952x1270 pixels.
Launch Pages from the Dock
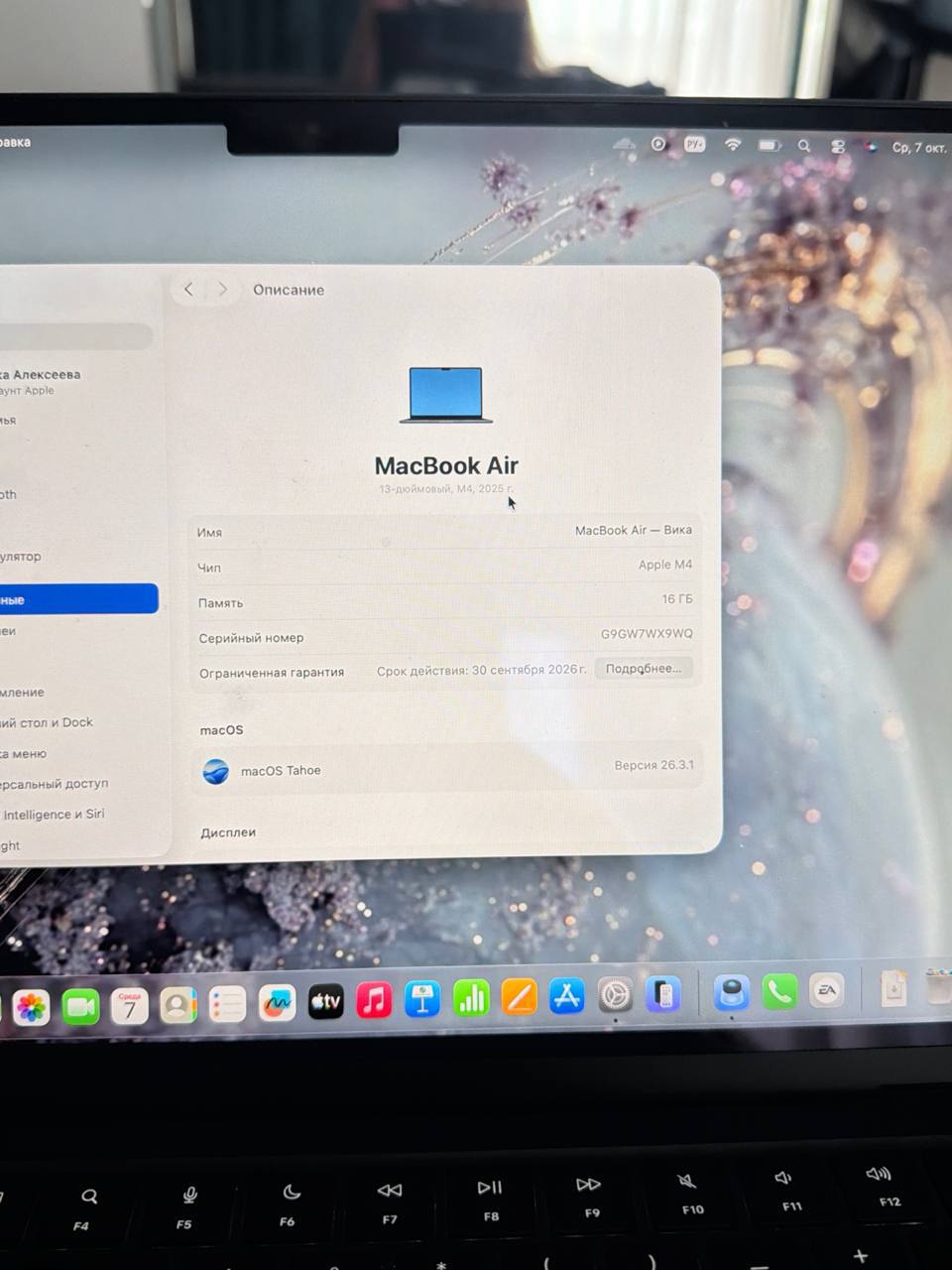pyautogui.click(x=519, y=997)
